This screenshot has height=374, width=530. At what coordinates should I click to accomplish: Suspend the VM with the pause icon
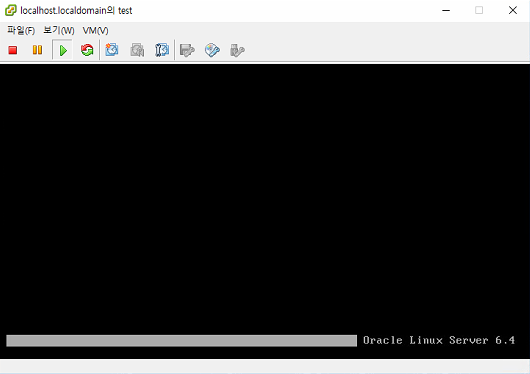[38, 50]
